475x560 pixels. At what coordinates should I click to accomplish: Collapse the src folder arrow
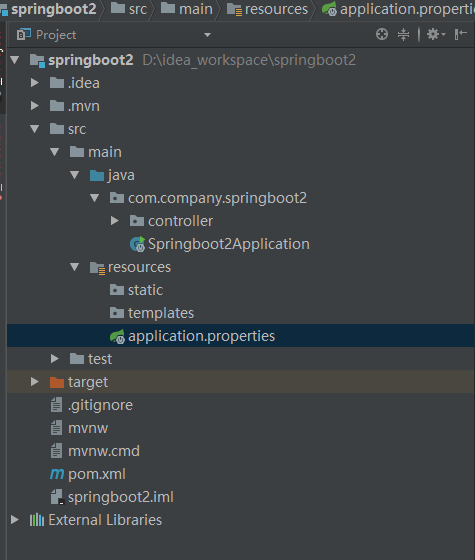point(35,129)
